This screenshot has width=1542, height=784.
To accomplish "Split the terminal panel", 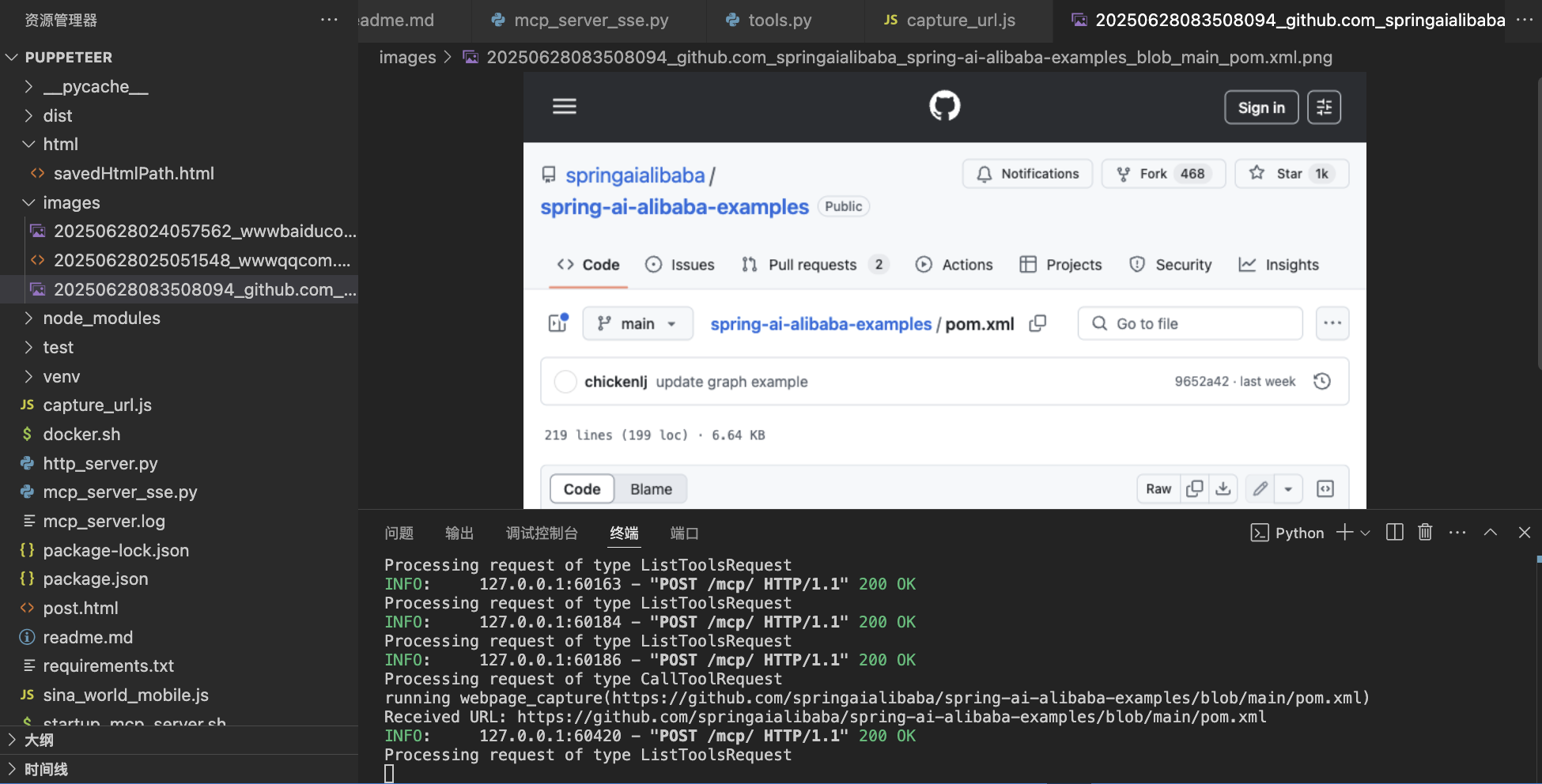I will coord(1395,533).
